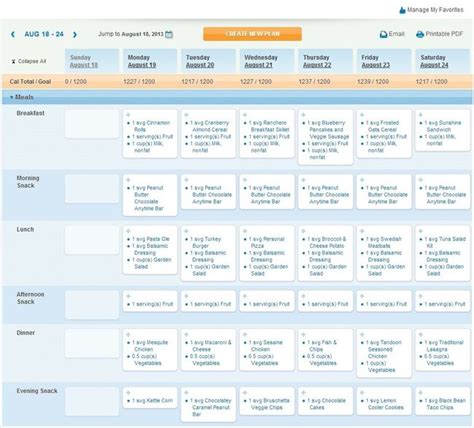Select Frosted Oats Cereal on Friday
The width and height of the screenshot is (474, 428).
(x=384, y=126)
